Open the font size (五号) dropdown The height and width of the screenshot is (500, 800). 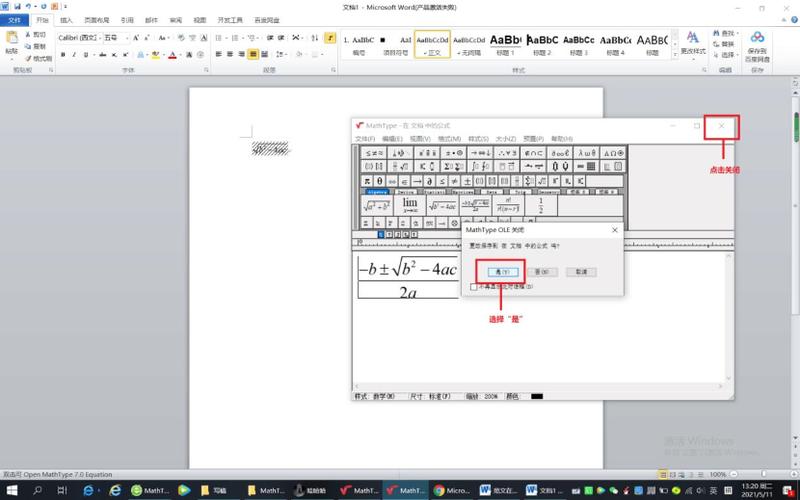[x=127, y=38]
